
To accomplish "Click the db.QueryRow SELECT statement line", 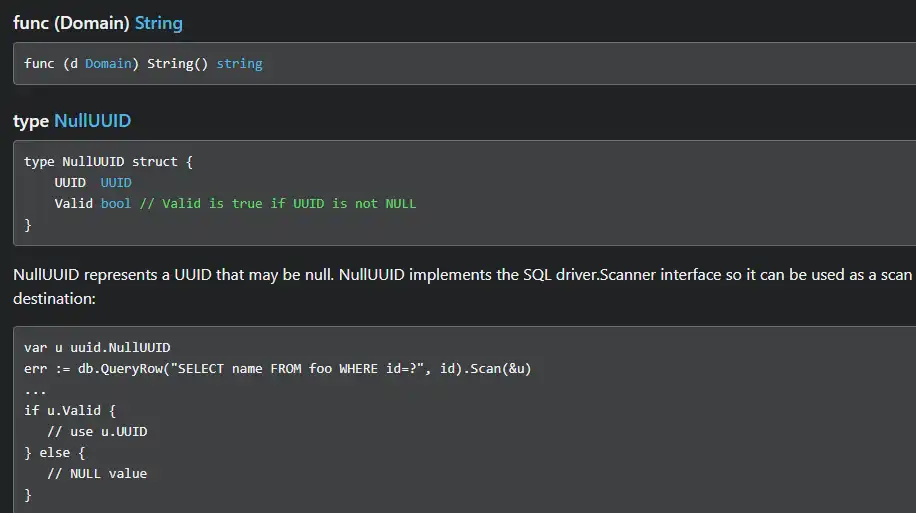I will click(277, 368).
